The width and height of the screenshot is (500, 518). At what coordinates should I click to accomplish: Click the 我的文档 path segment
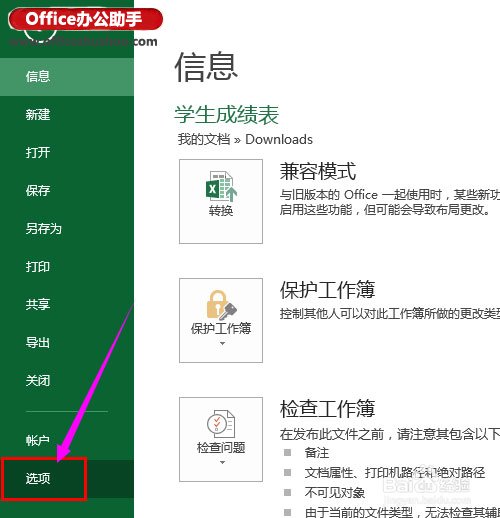(x=204, y=139)
